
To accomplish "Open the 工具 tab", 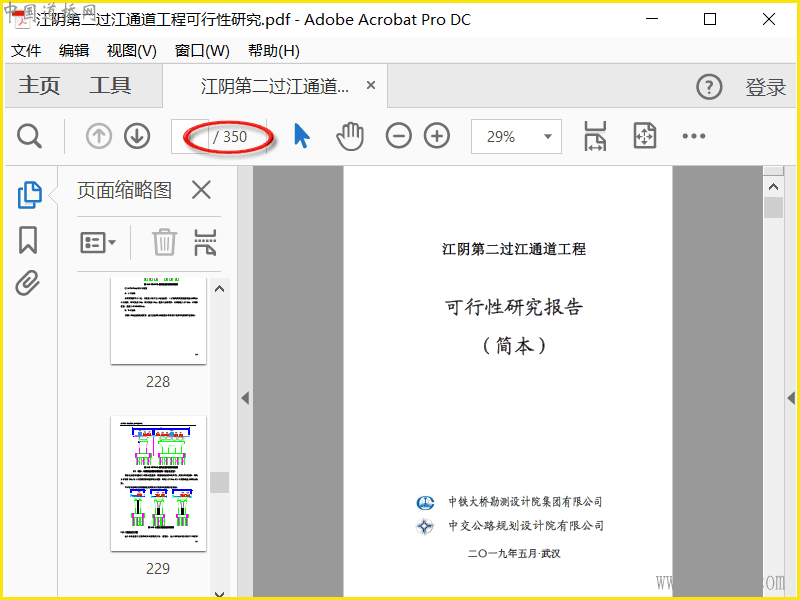I will pos(110,85).
